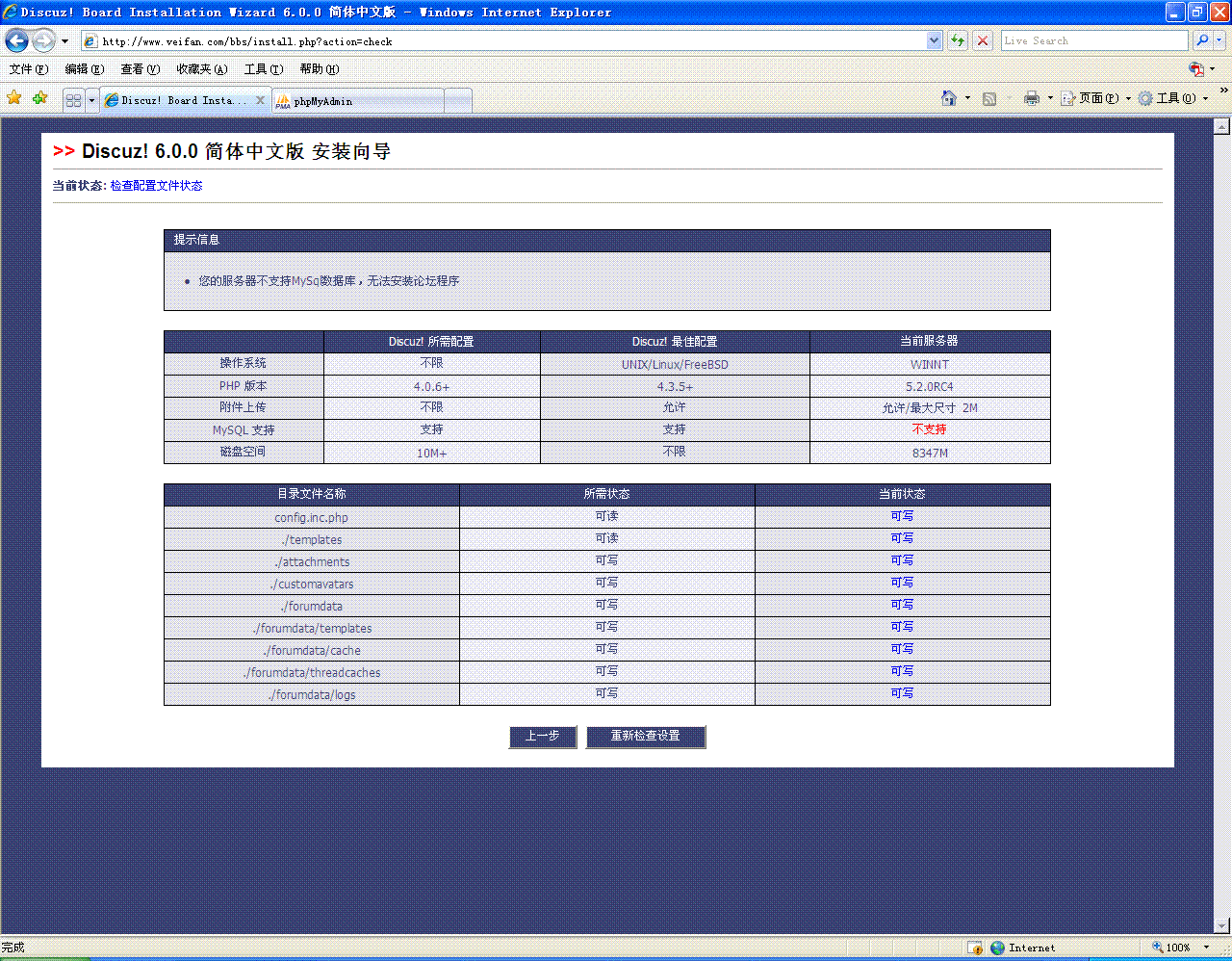The height and width of the screenshot is (961, 1232).
Task: Click the ./forumdata/templates directory name
Action: click(312, 629)
